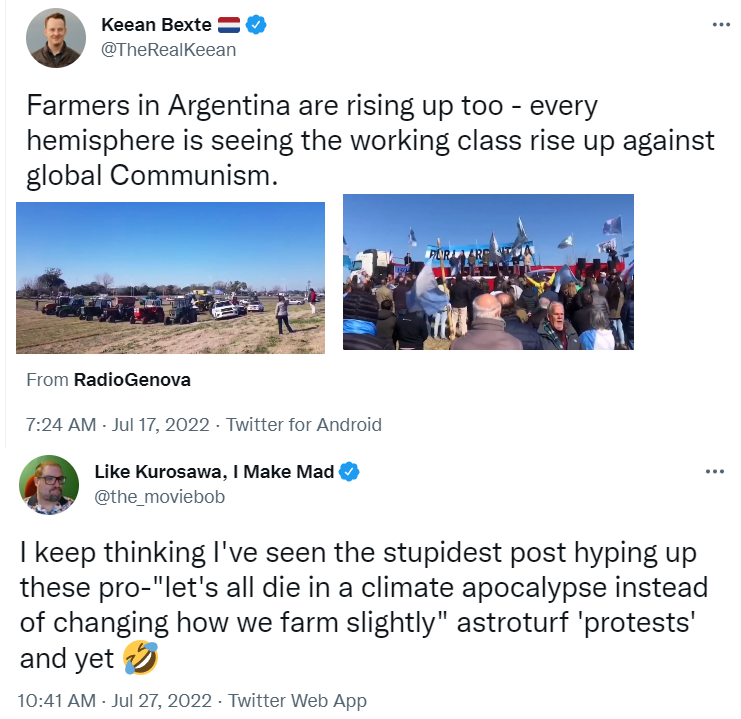Open the_moviebob's profile avatar
This screenshot has width=741, height=719.
(x=49, y=487)
